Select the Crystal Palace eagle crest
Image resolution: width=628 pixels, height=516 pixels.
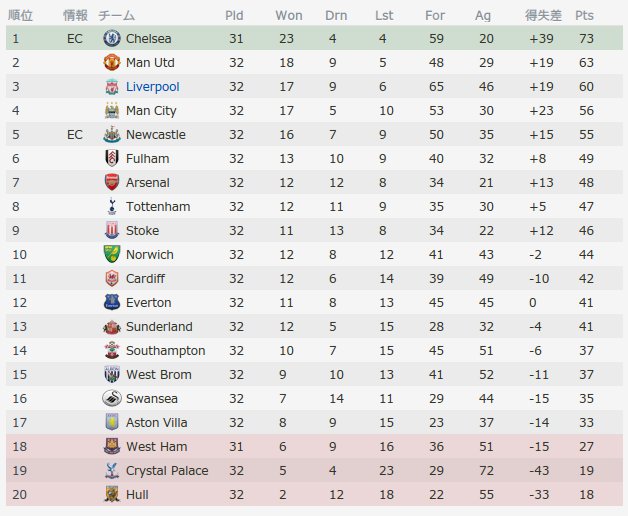point(112,471)
